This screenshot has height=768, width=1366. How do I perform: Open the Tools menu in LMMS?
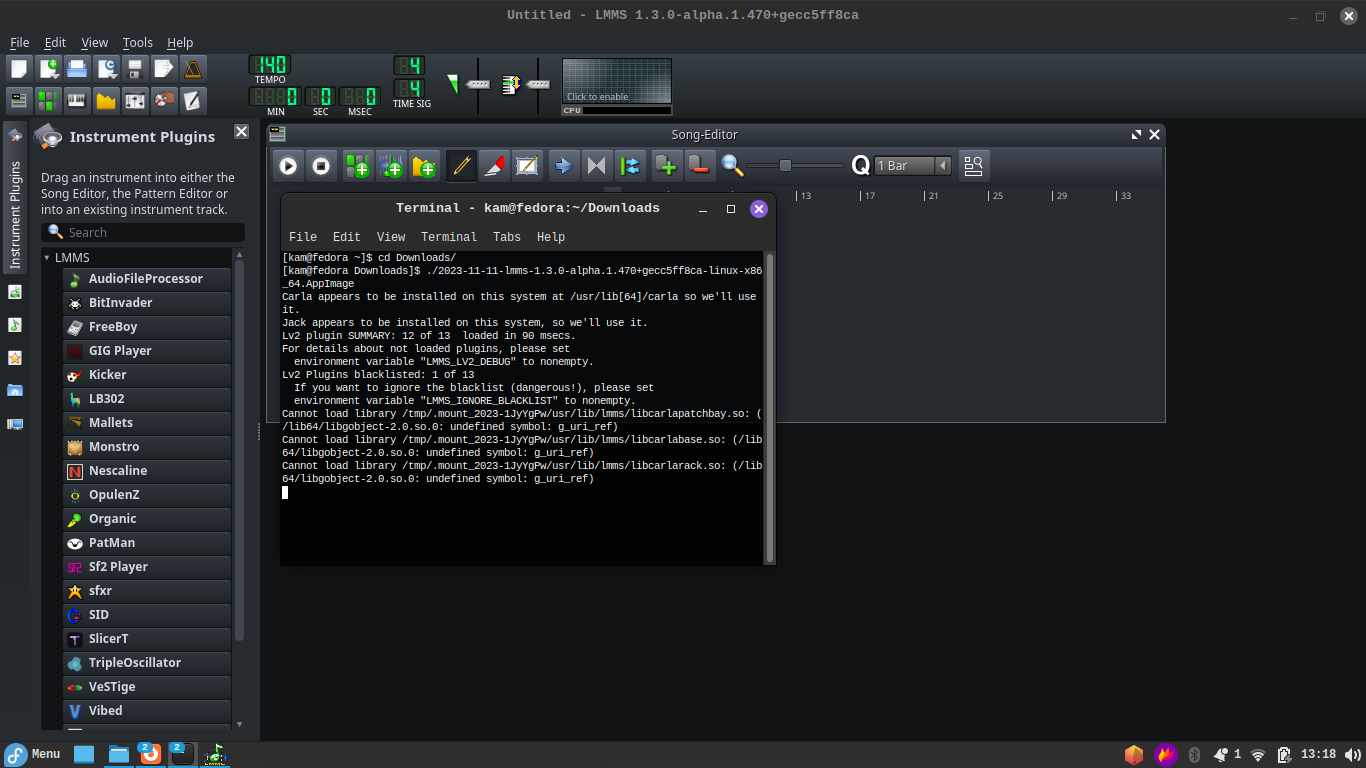pyautogui.click(x=137, y=42)
